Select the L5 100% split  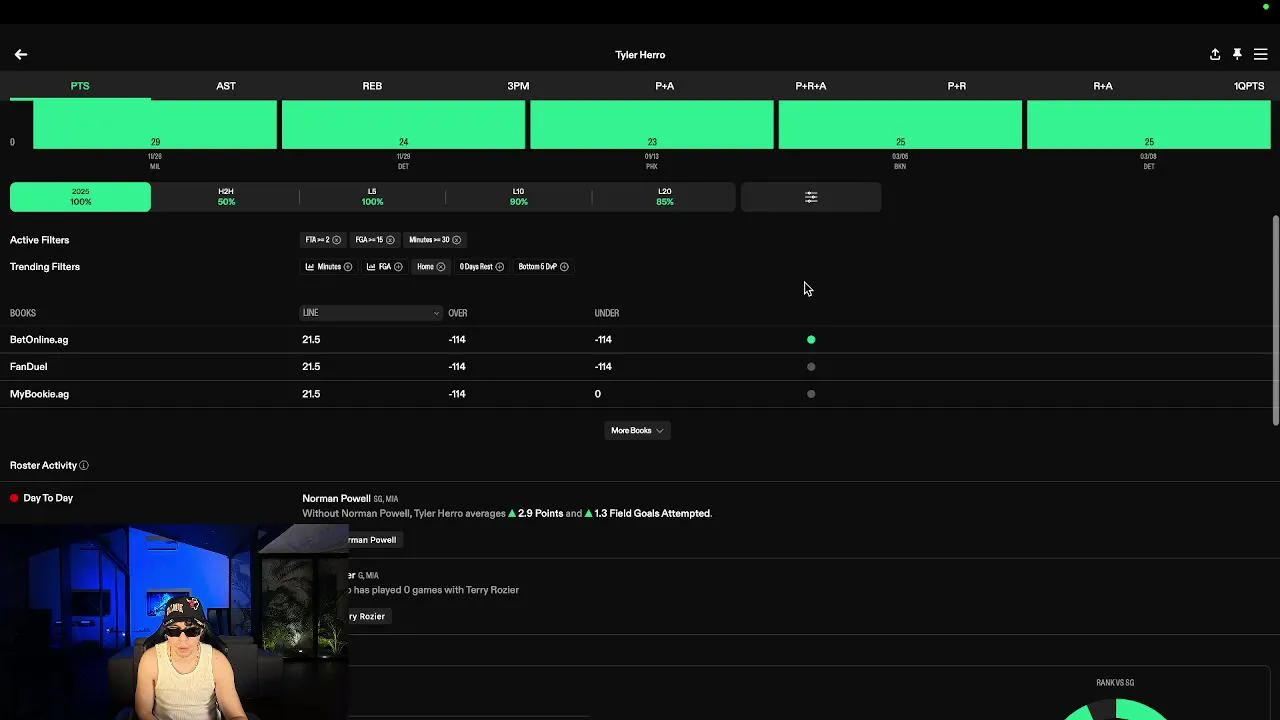(x=372, y=197)
